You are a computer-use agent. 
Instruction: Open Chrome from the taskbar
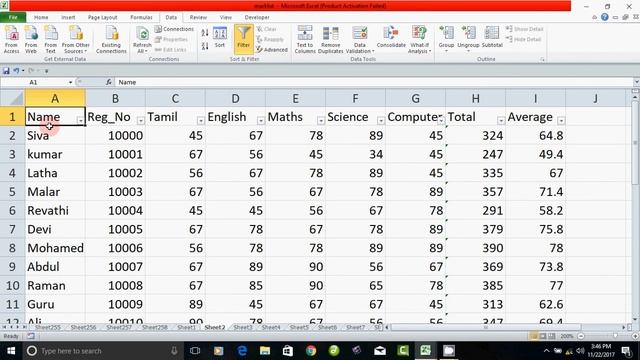[311, 351]
